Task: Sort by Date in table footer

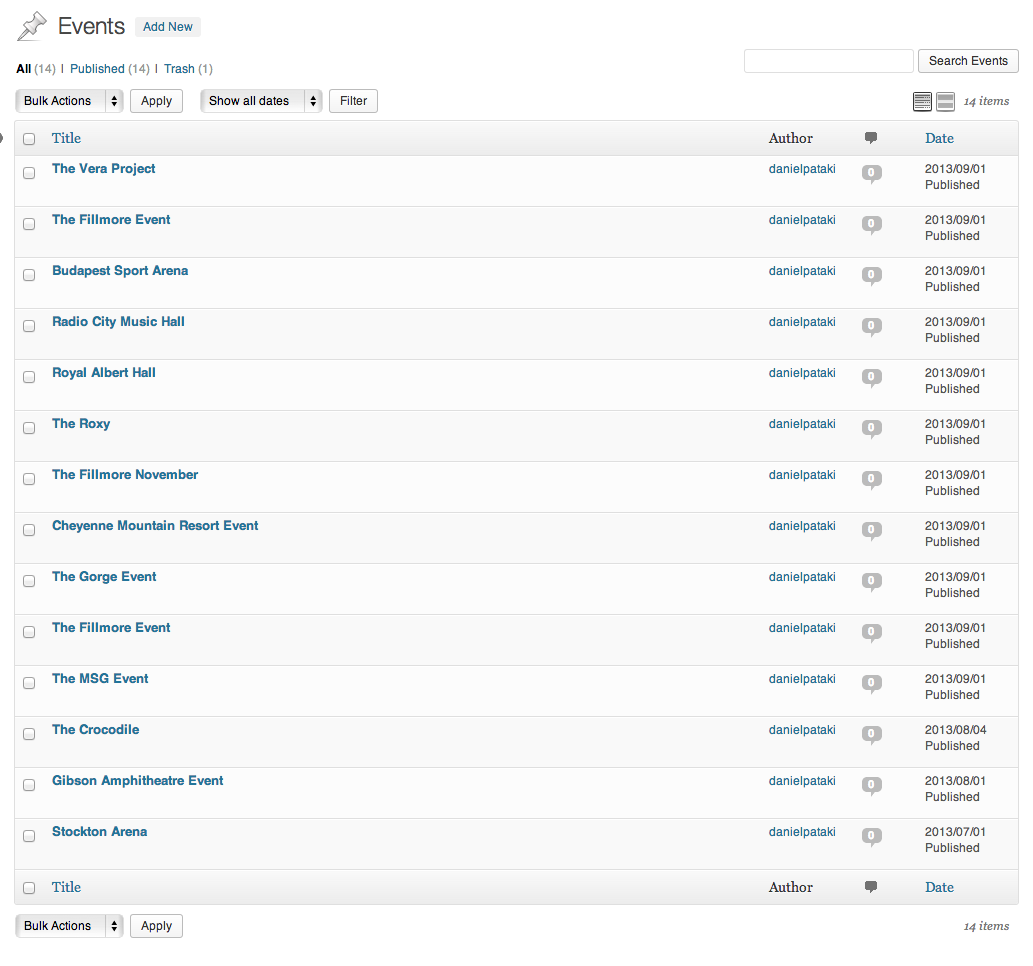Action: [939, 888]
